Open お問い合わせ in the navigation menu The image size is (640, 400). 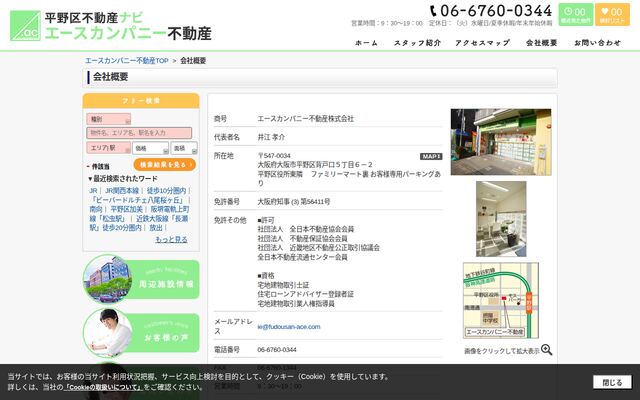(x=598, y=43)
